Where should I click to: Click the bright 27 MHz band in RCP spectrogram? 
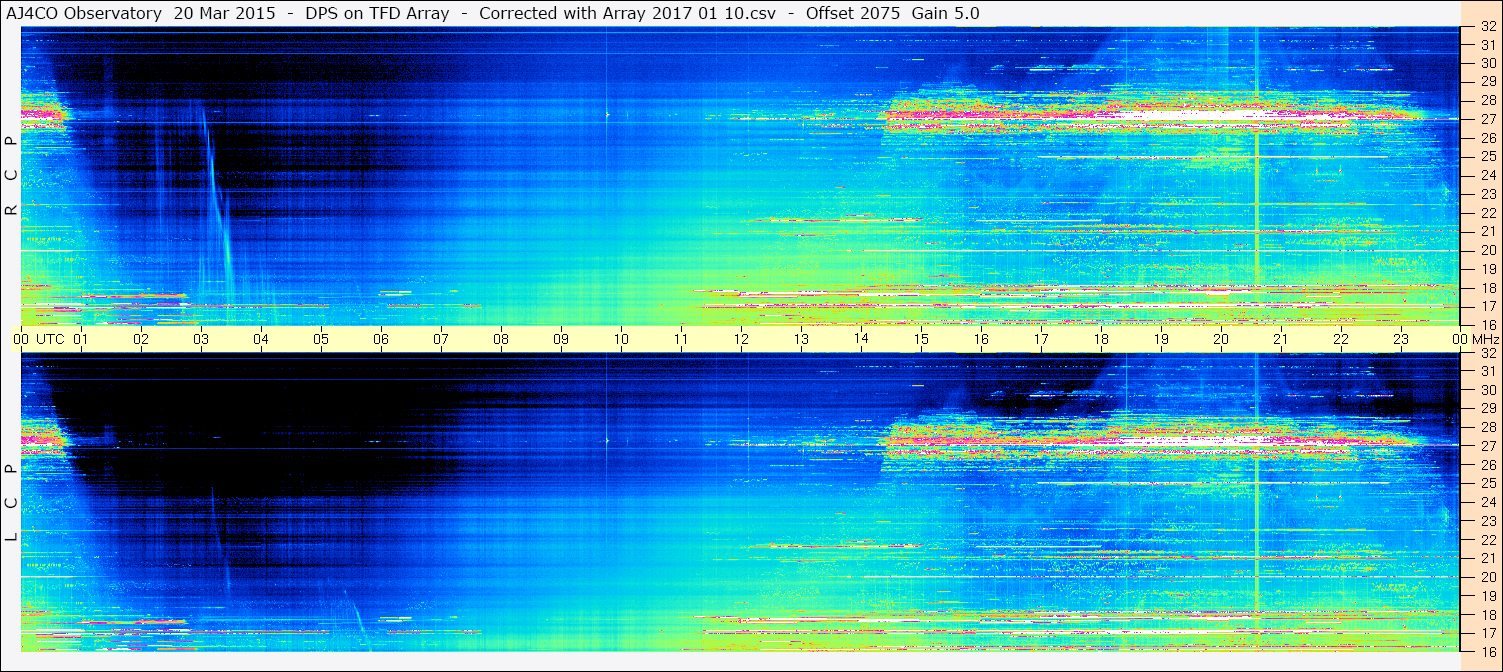1150,117
